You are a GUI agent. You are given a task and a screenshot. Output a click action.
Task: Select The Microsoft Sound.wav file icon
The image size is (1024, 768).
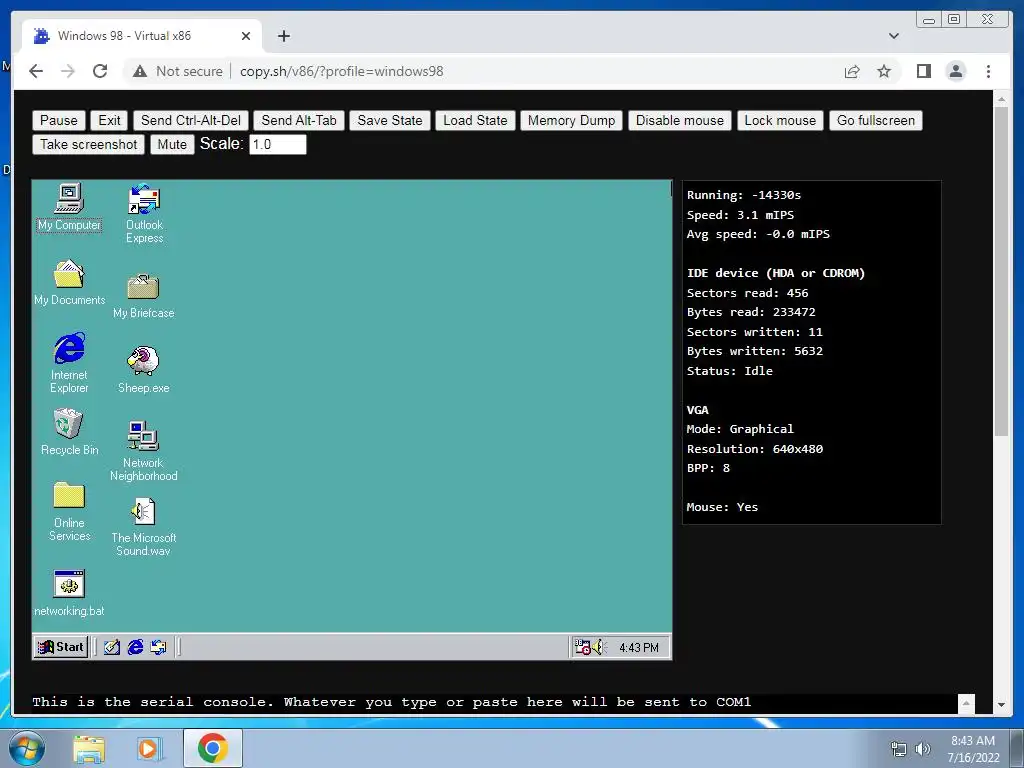click(144, 526)
